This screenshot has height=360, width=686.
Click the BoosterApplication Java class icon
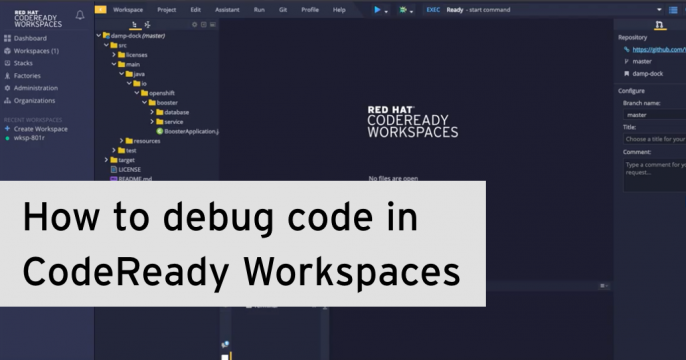(x=160, y=131)
